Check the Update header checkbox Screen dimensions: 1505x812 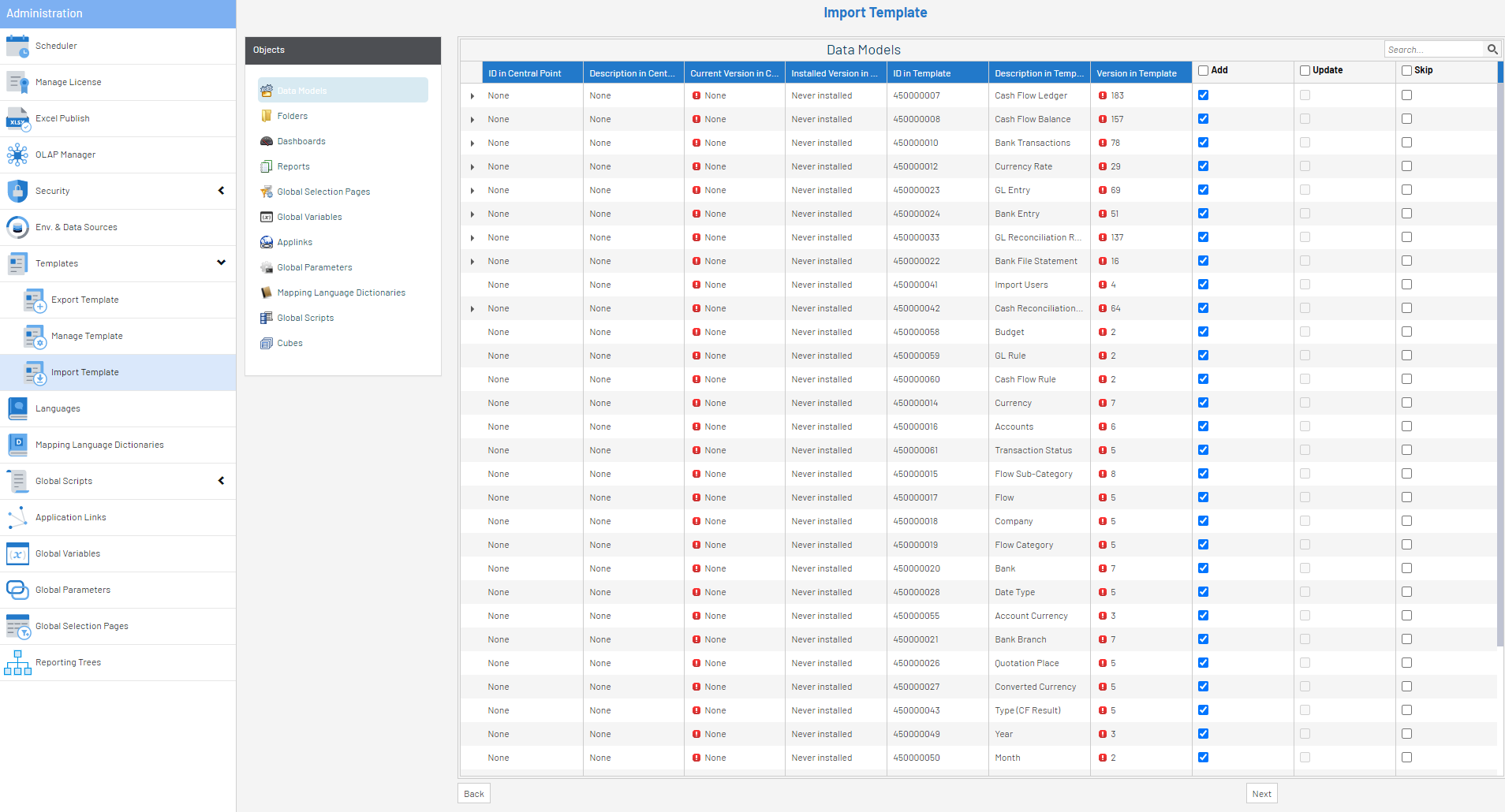(1305, 71)
